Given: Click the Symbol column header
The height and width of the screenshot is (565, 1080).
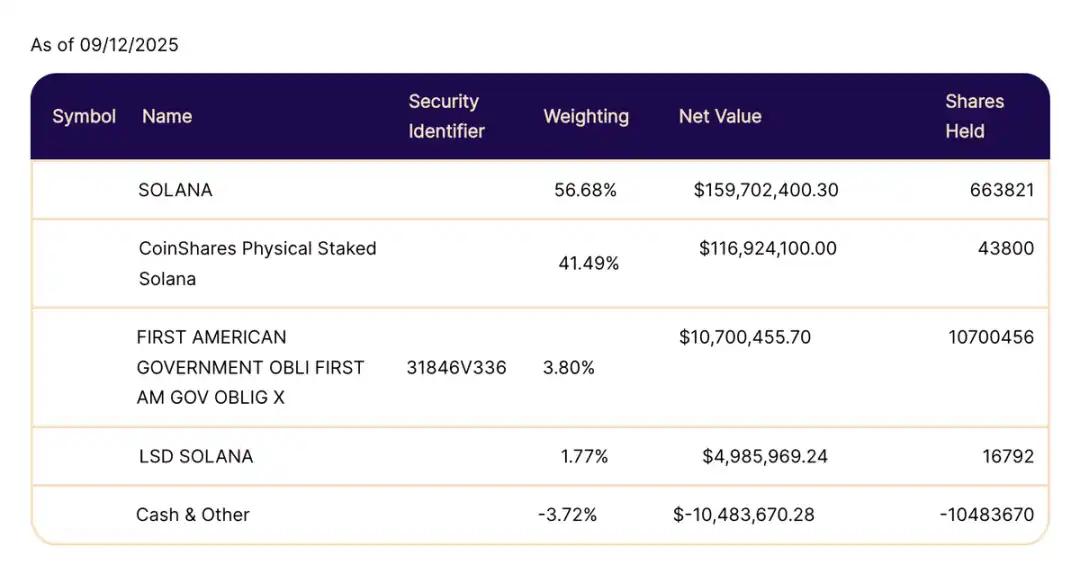Looking at the screenshot, I should tap(84, 116).
